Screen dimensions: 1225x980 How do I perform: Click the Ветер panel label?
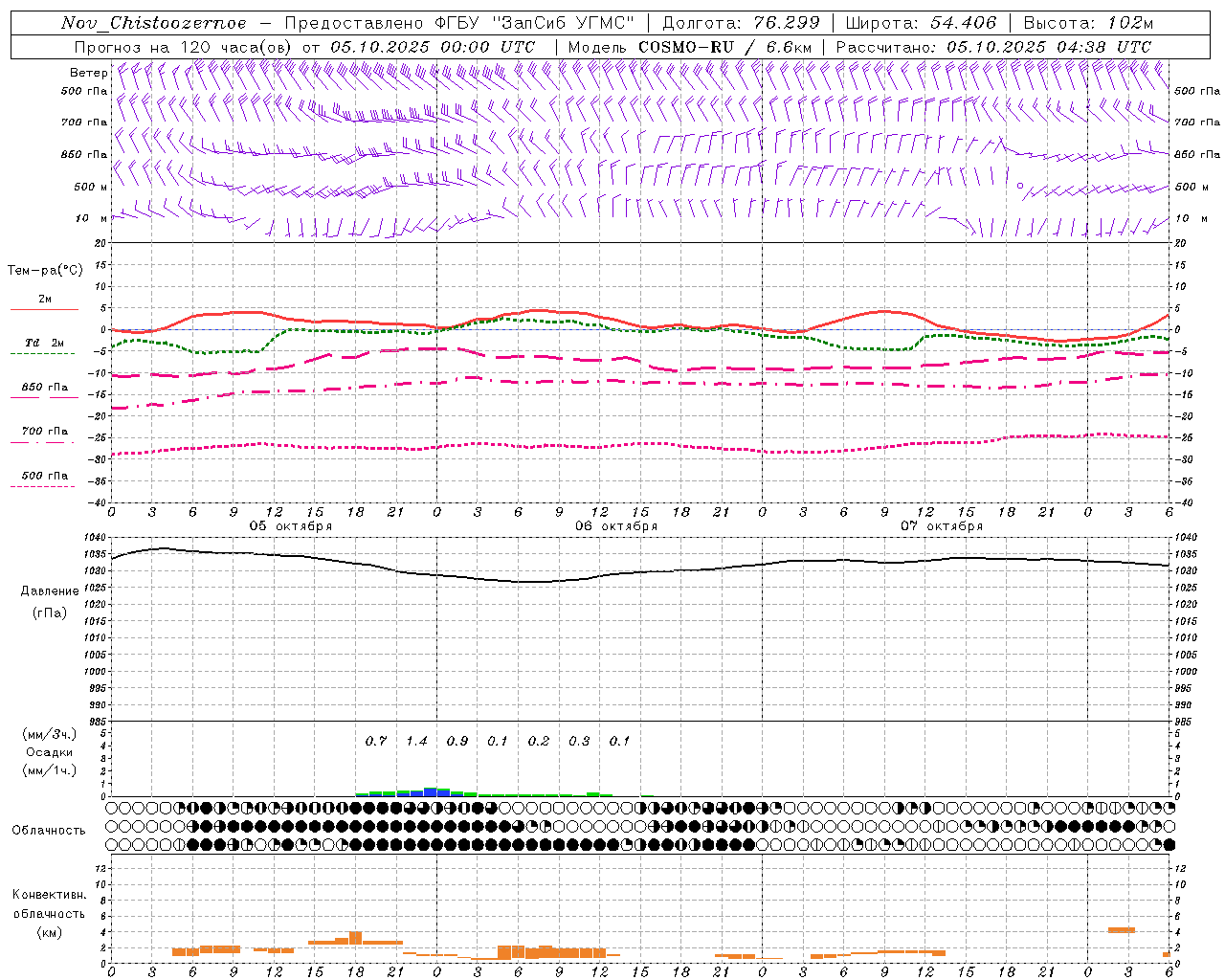pos(88,73)
